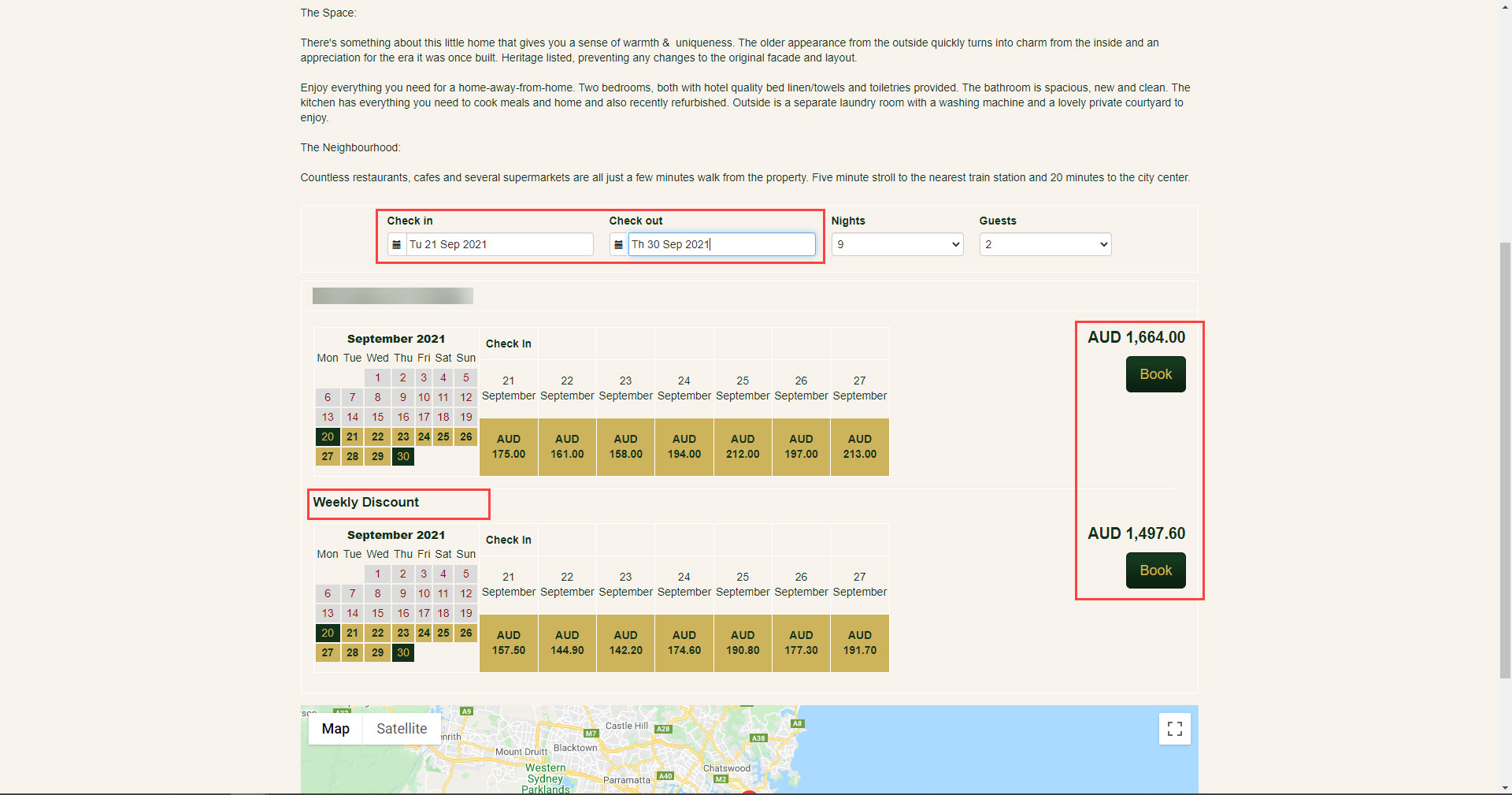Click the page scrollbar's down arrow
Screen dimensions: 1512x795
pyautogui.click(x=1505, y=788)
